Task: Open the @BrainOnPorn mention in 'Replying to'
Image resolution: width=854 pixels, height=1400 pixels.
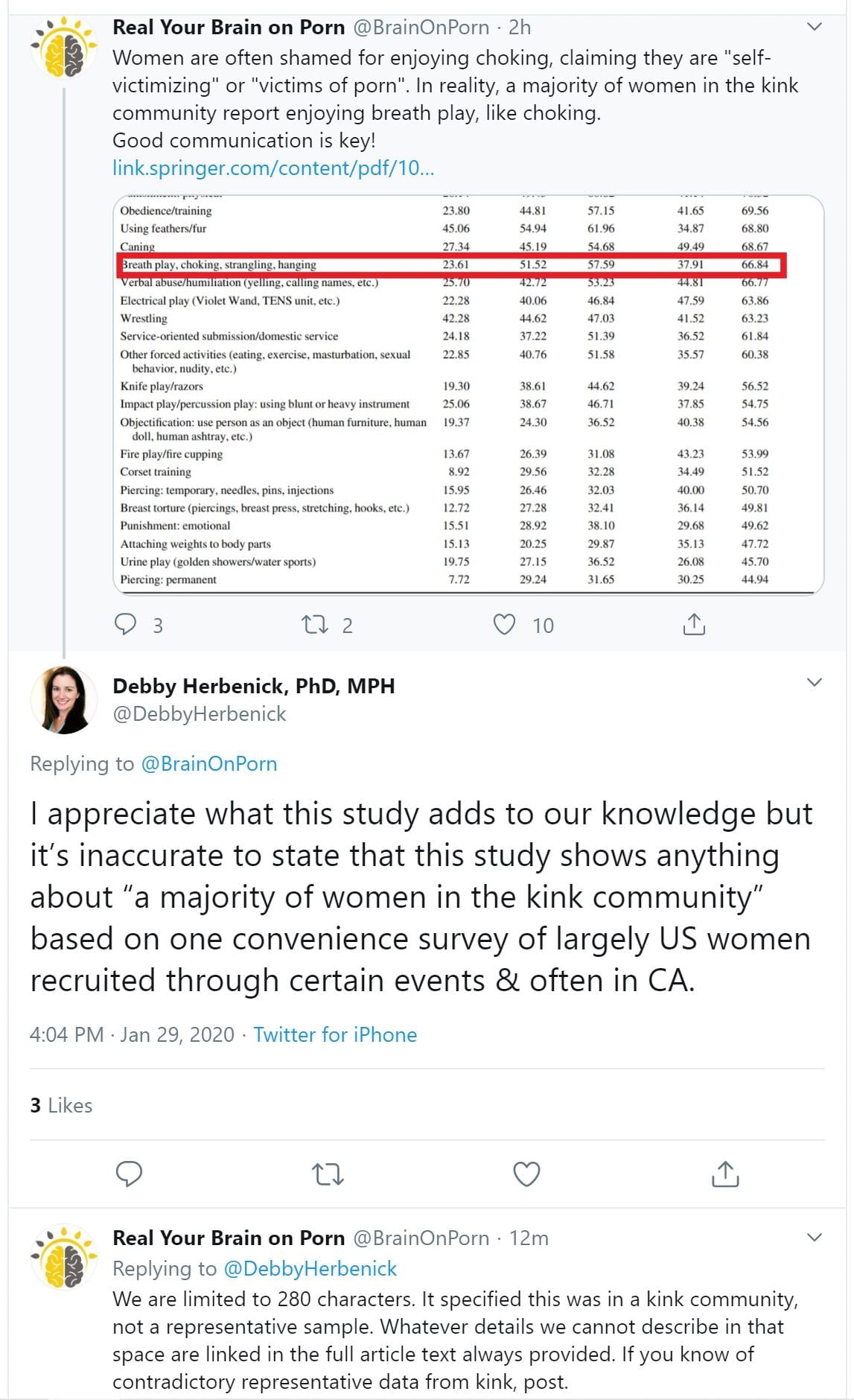Action: click(209, 763)
